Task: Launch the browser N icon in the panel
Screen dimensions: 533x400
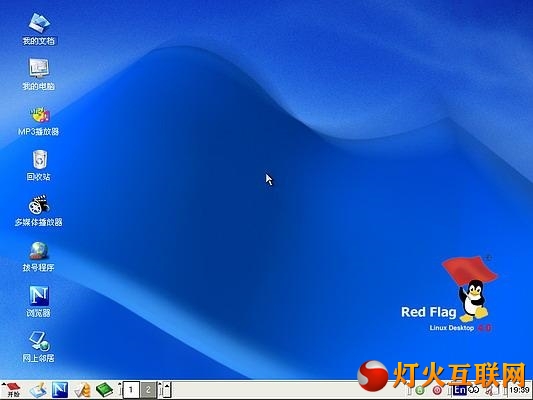Action: [x=60, y=389]
